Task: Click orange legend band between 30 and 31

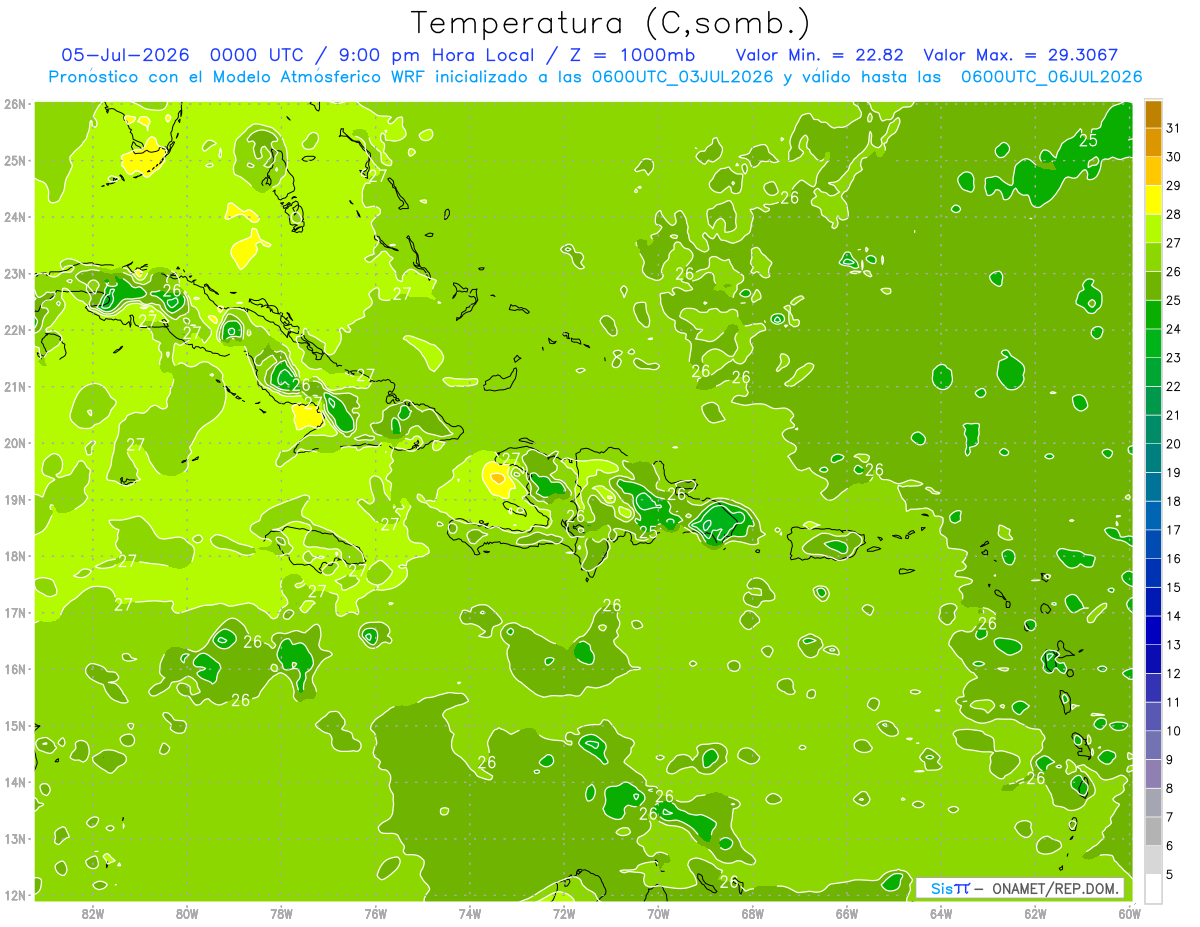Action: point(1153,143)
